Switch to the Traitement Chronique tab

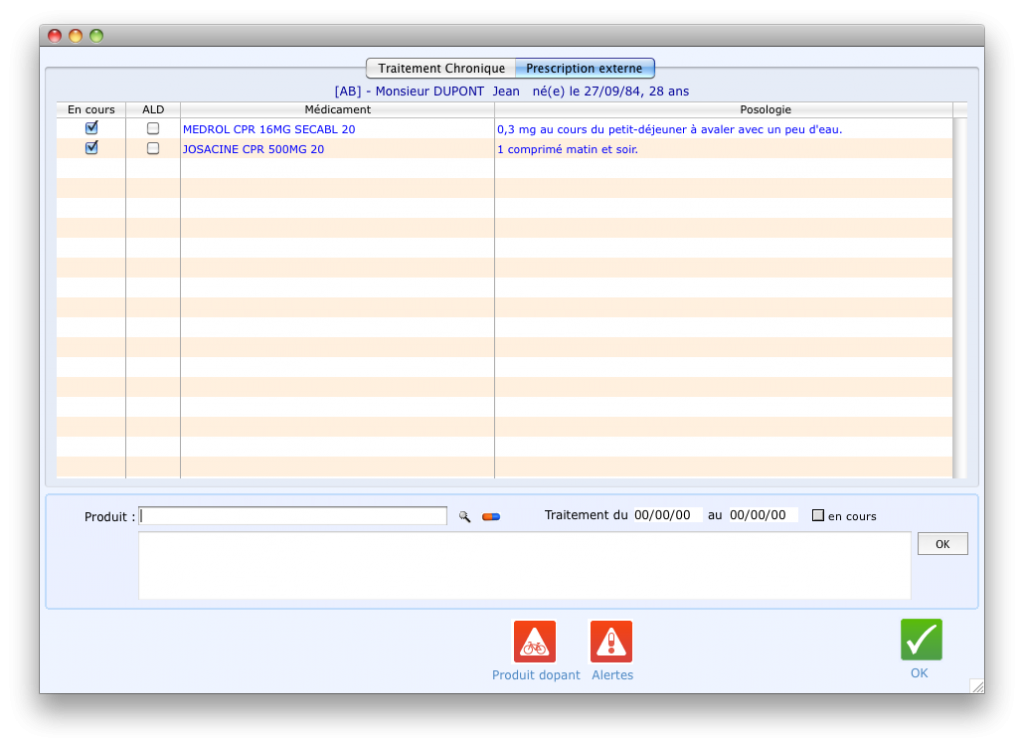coord(441,68)
